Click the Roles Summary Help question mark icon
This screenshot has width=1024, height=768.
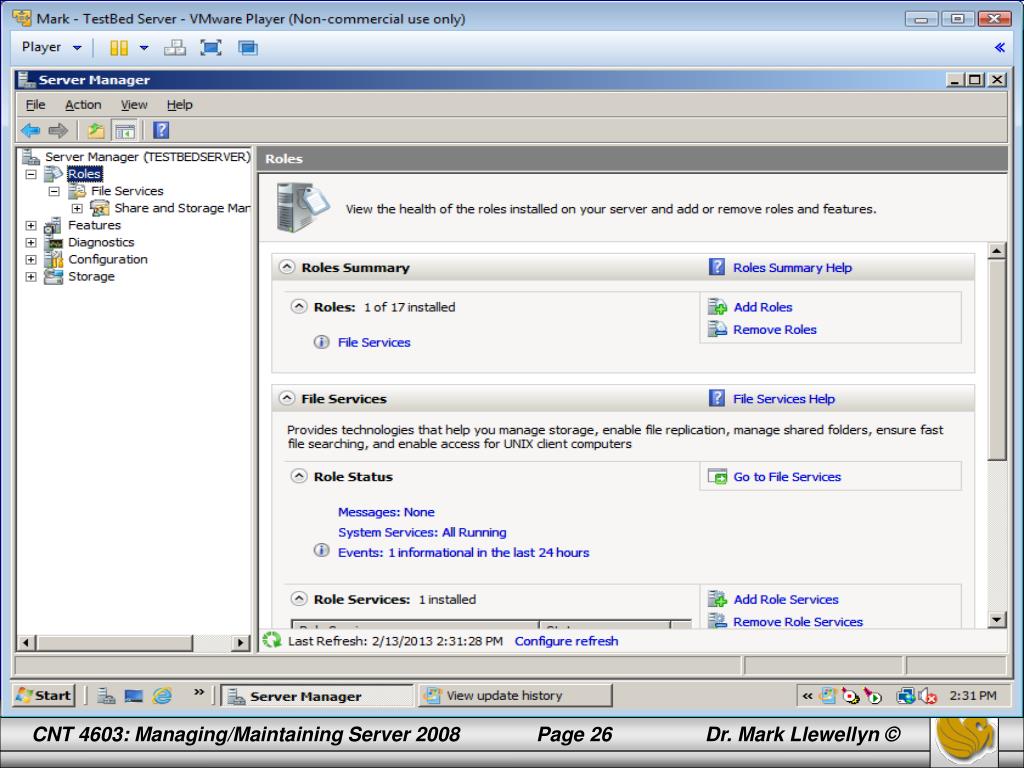(x=716, y=267)
